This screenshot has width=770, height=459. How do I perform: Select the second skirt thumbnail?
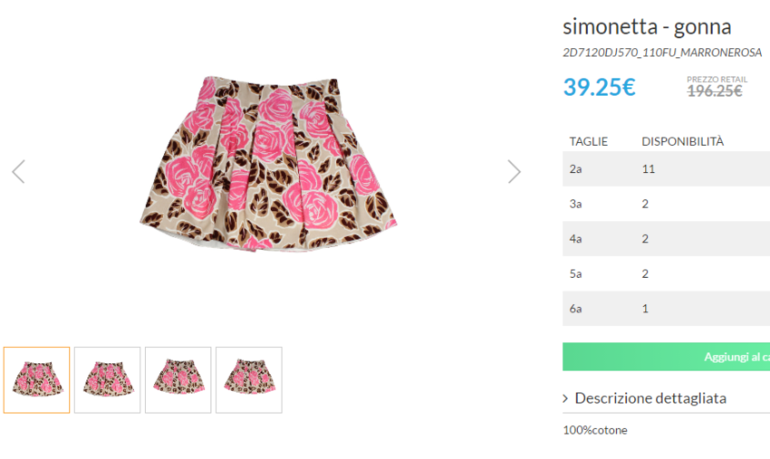point(107,380)
